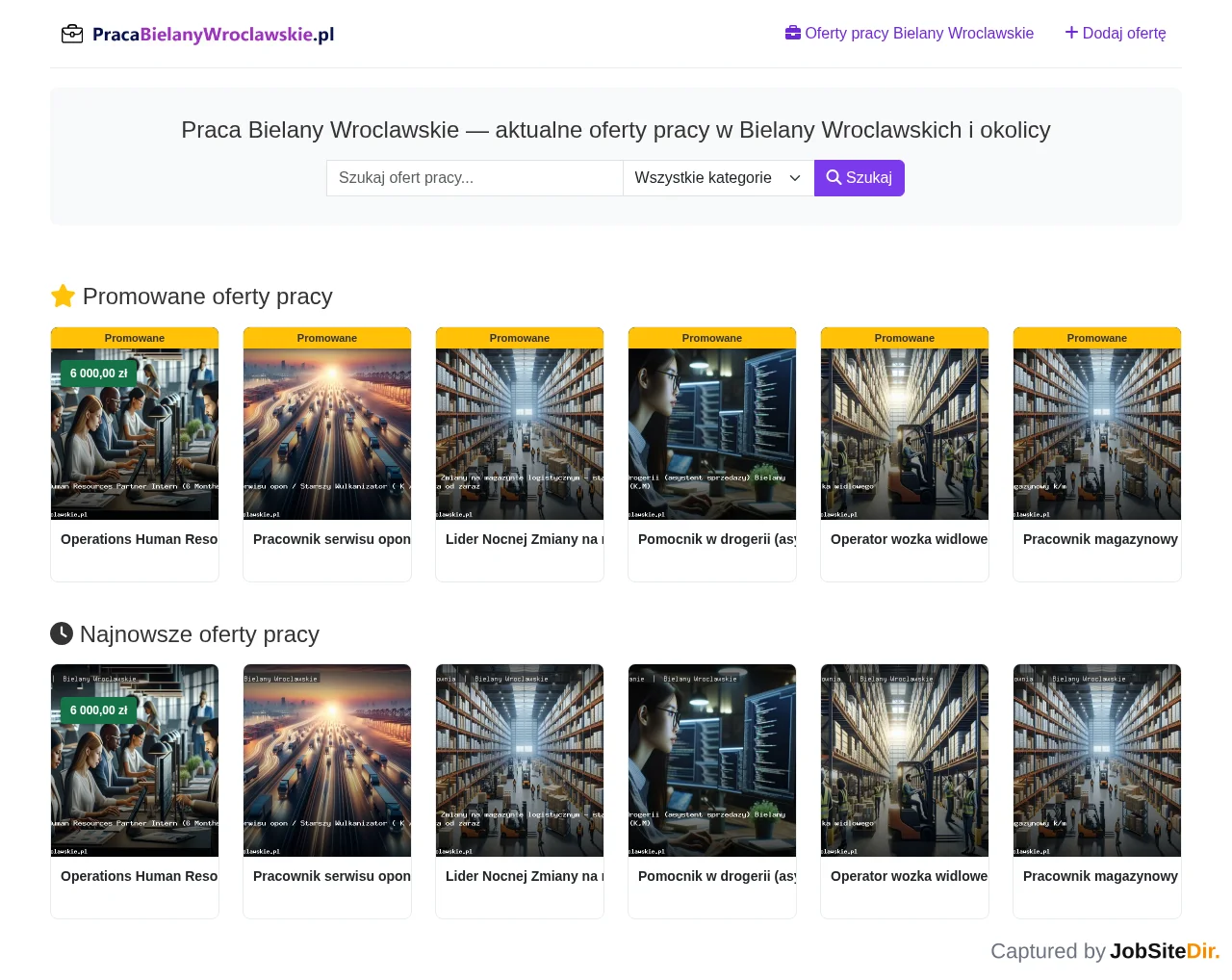Click the plus icon beside Dodaj ofertę
This screenshot has width=1232, height=980.
point(1071,33)
